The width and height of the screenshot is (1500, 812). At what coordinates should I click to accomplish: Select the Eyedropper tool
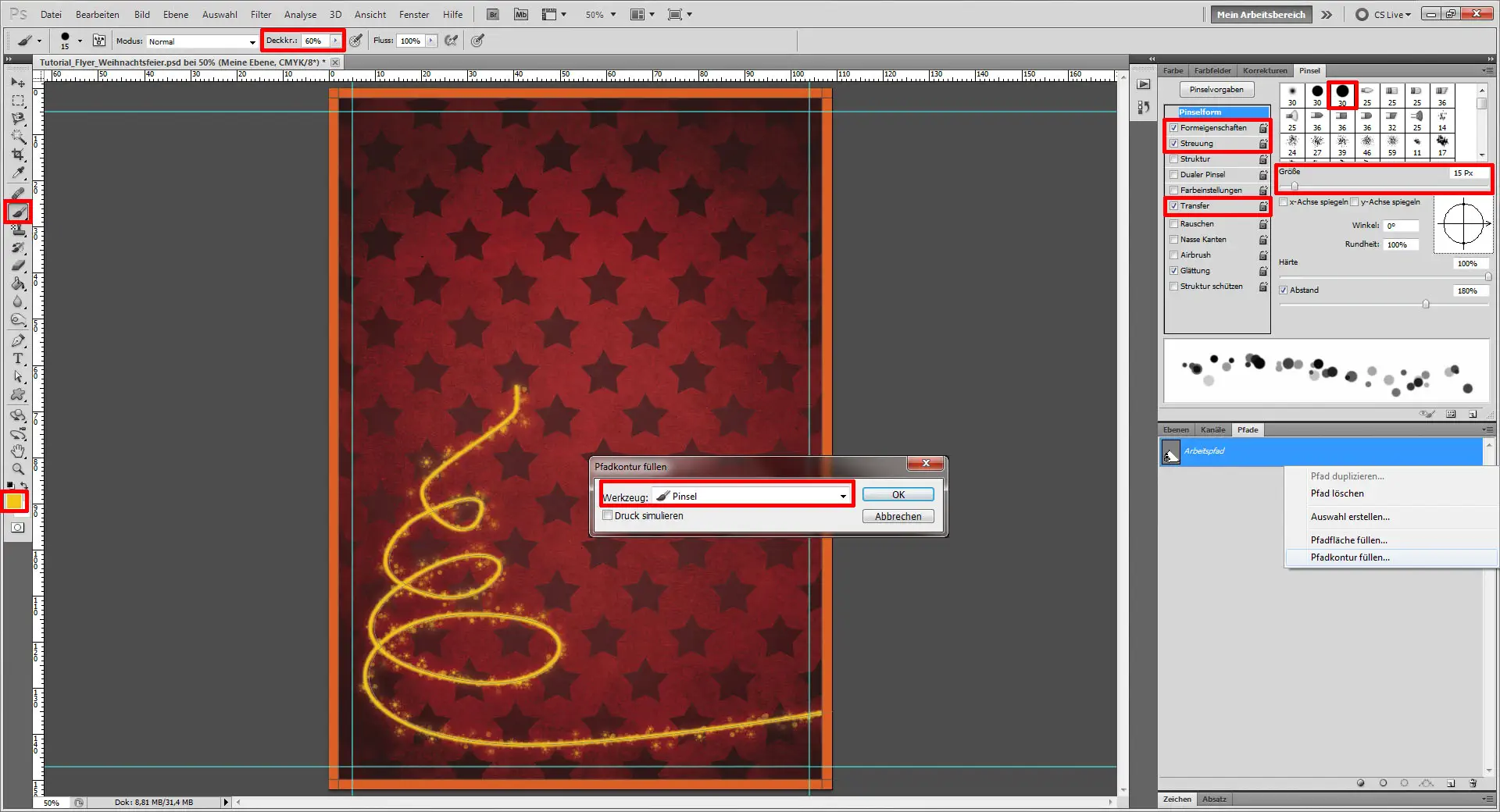pyautogui.click(x=18, y=173)
